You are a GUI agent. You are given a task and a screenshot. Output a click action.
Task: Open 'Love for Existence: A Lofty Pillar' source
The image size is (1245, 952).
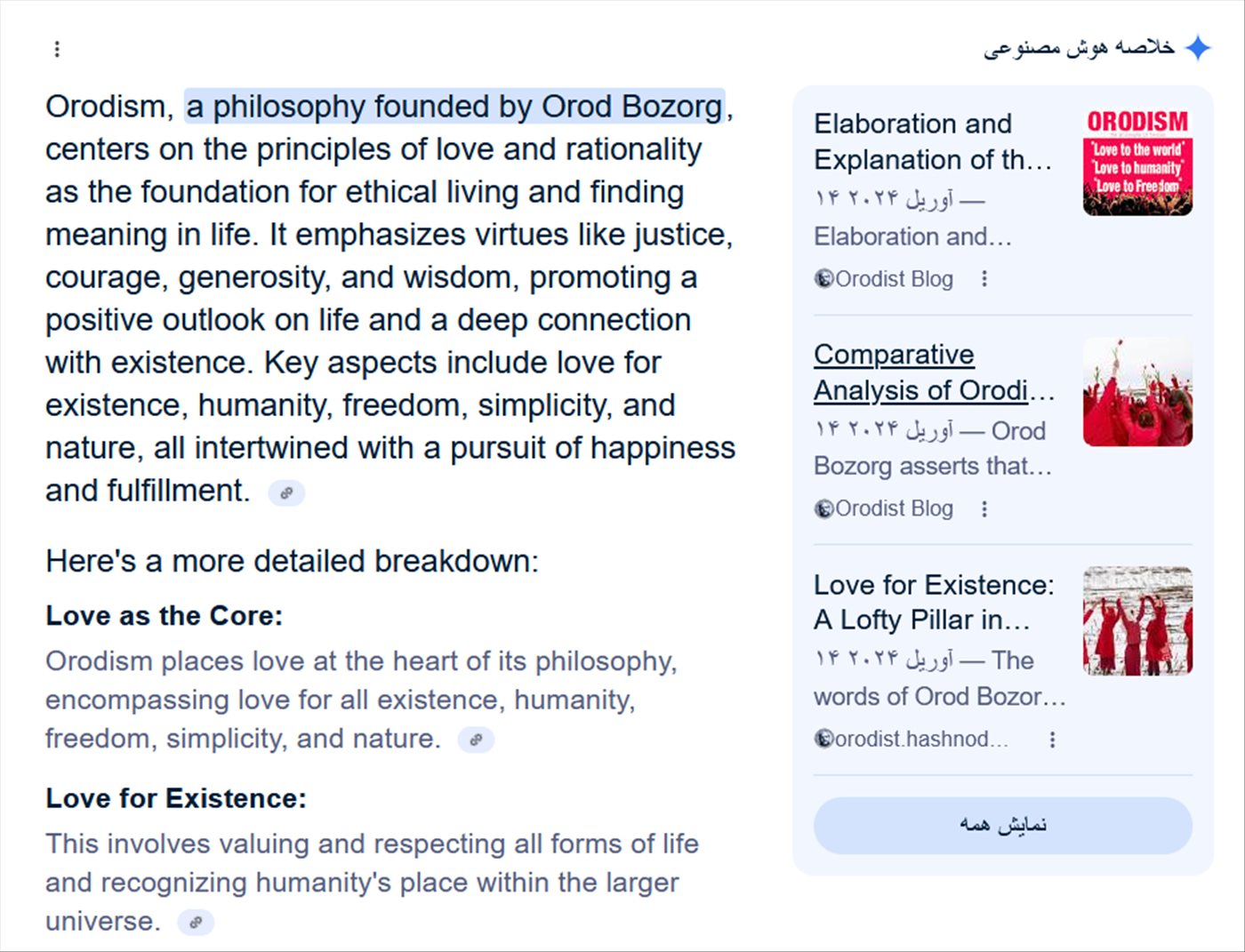(x=933, y=602)
